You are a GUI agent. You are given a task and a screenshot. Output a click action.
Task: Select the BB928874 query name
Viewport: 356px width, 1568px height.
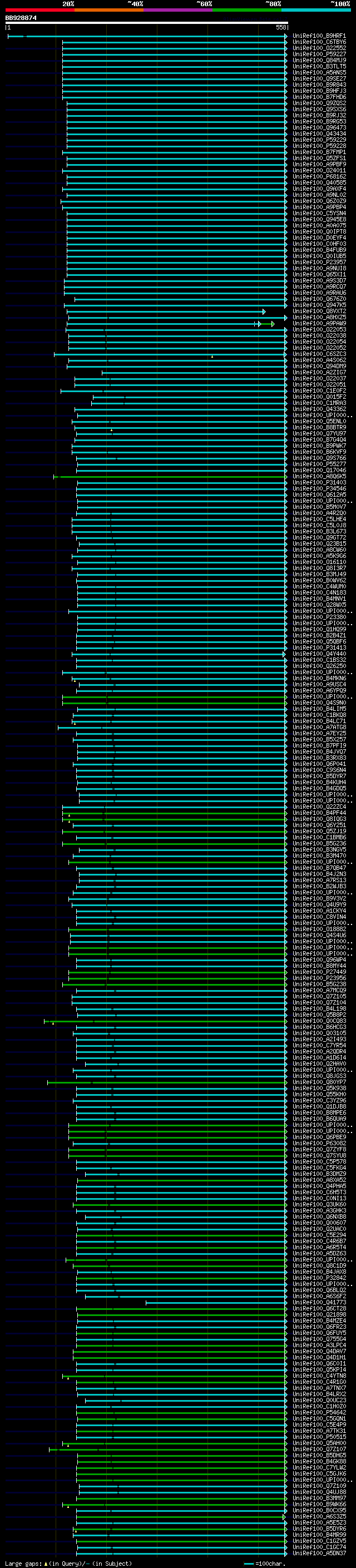point(21,18)
